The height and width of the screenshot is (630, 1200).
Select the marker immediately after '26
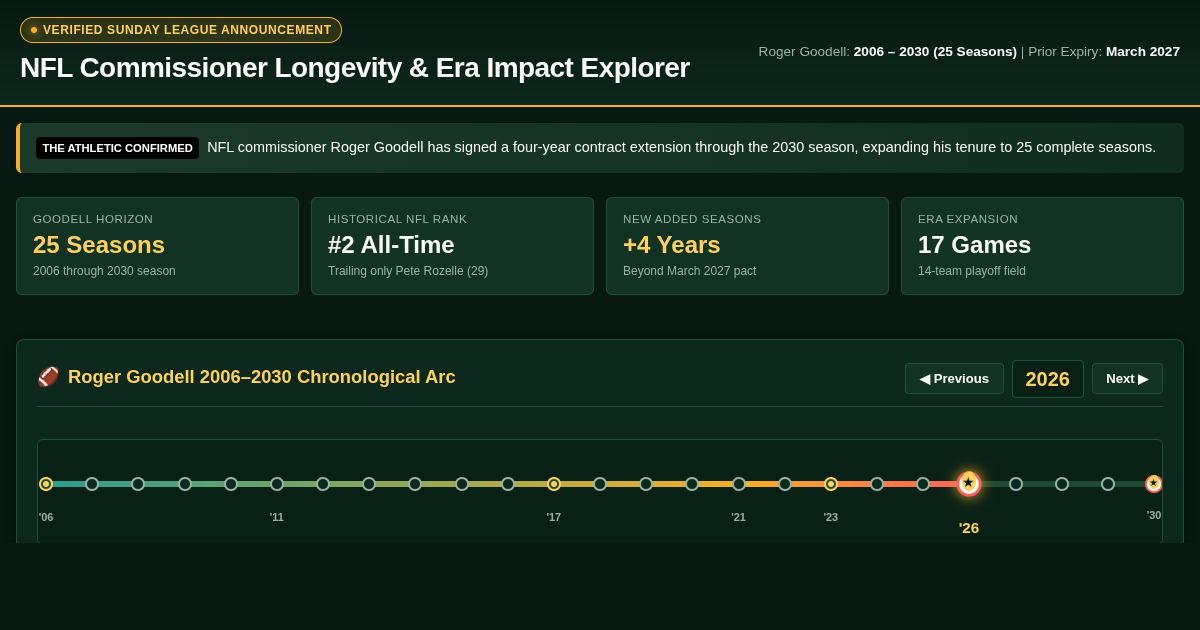coord(1016,484)
